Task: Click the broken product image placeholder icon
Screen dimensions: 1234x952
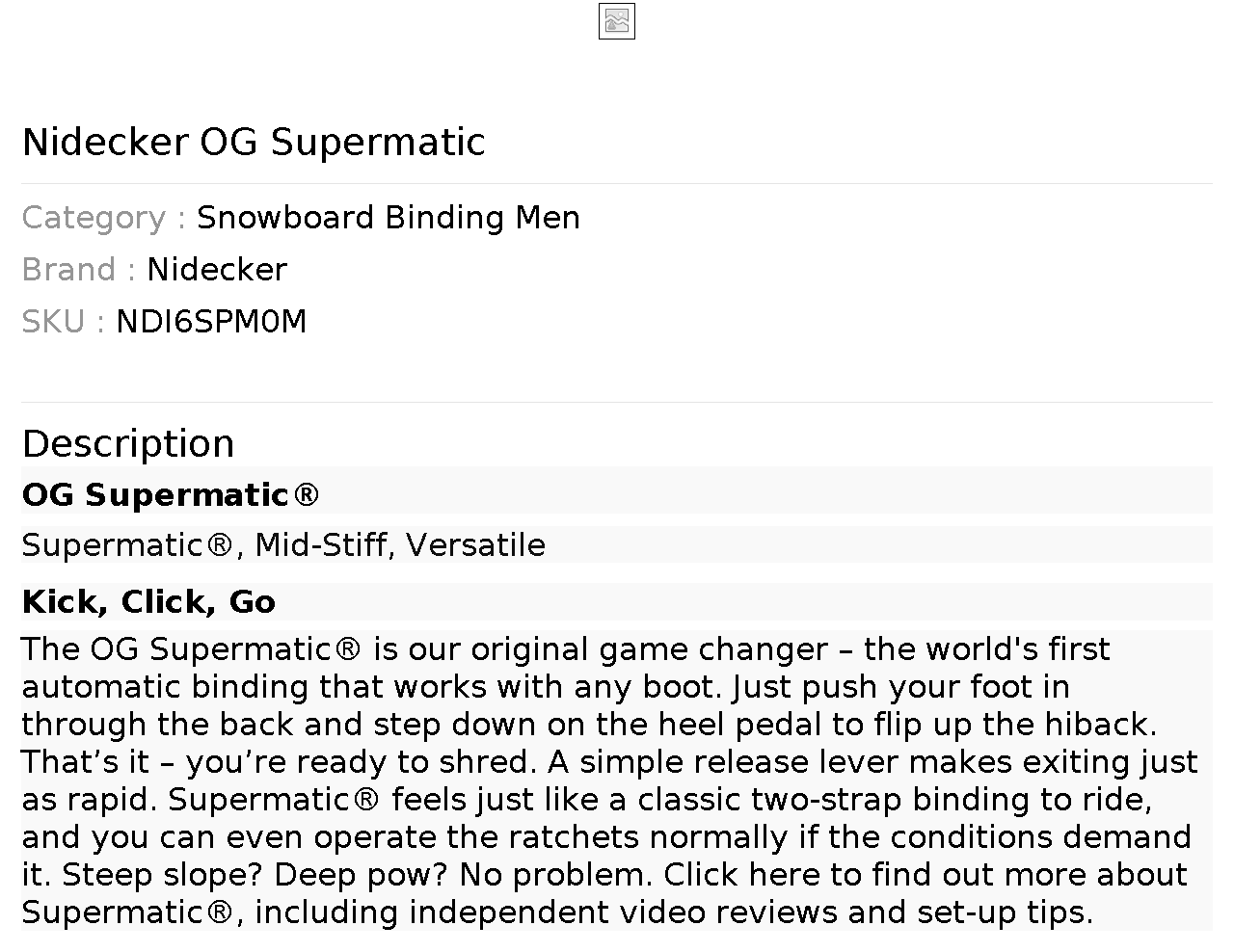Action: pyautogui.click(x=616, y=21)
